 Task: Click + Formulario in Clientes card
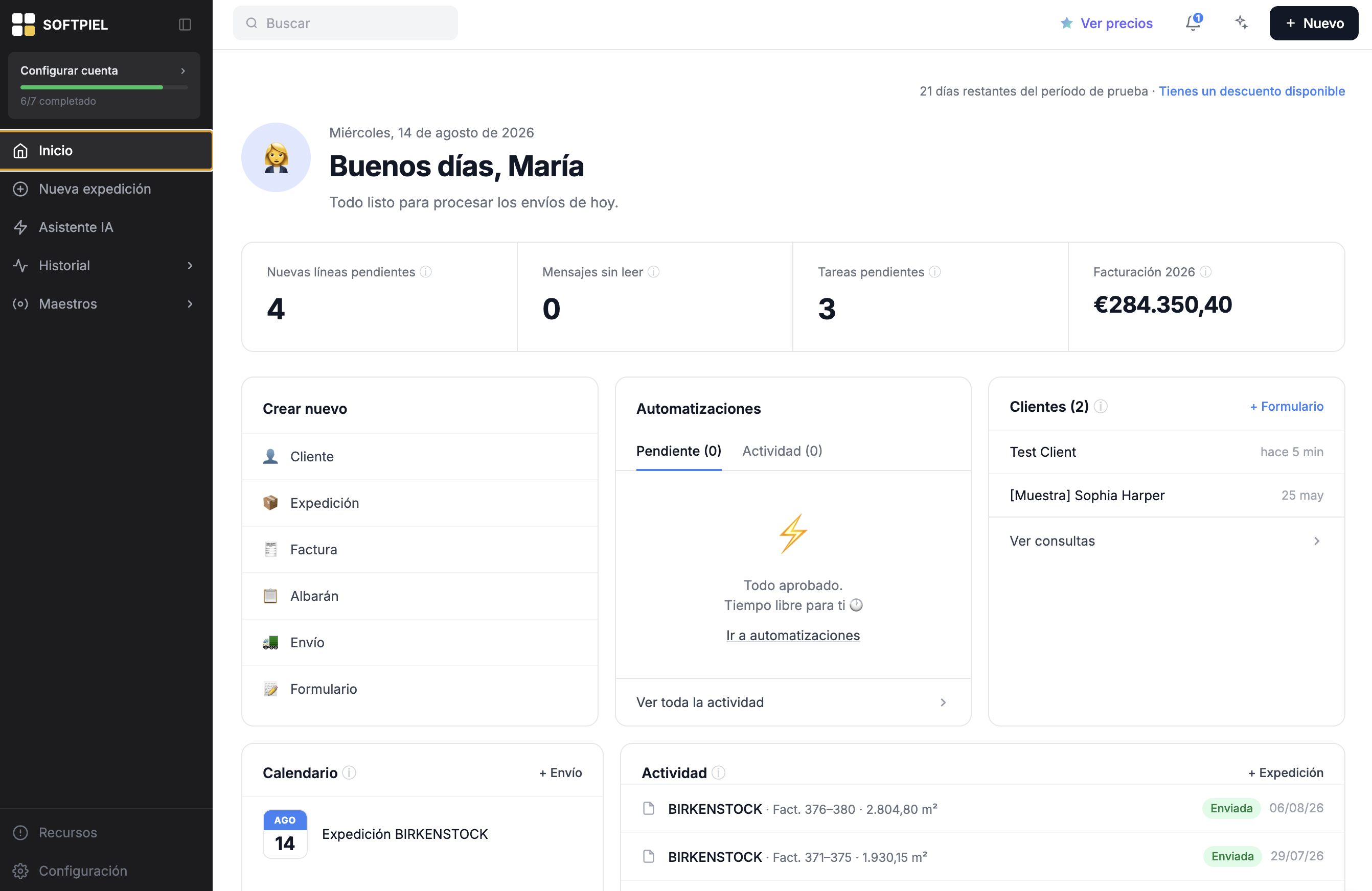click(1286, 406)
